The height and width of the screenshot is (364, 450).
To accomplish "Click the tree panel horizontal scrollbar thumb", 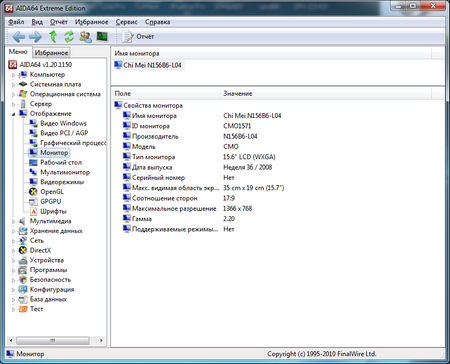I will point(53,340).
